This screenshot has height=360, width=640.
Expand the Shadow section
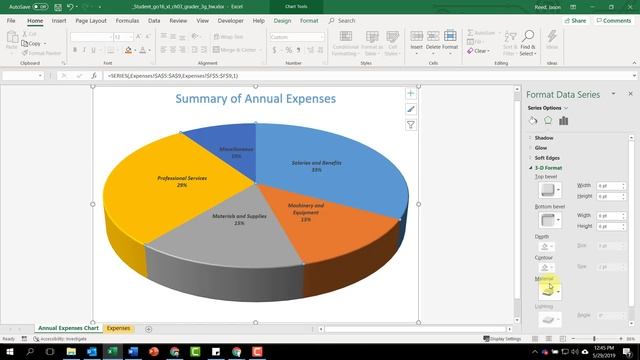544,138
